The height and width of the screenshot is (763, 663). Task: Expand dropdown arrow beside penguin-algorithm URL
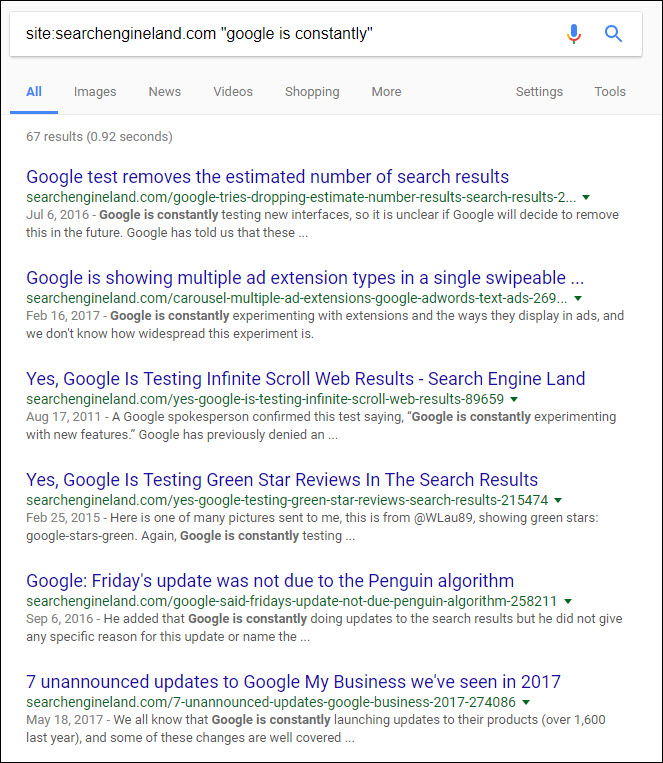pos(567,602)
